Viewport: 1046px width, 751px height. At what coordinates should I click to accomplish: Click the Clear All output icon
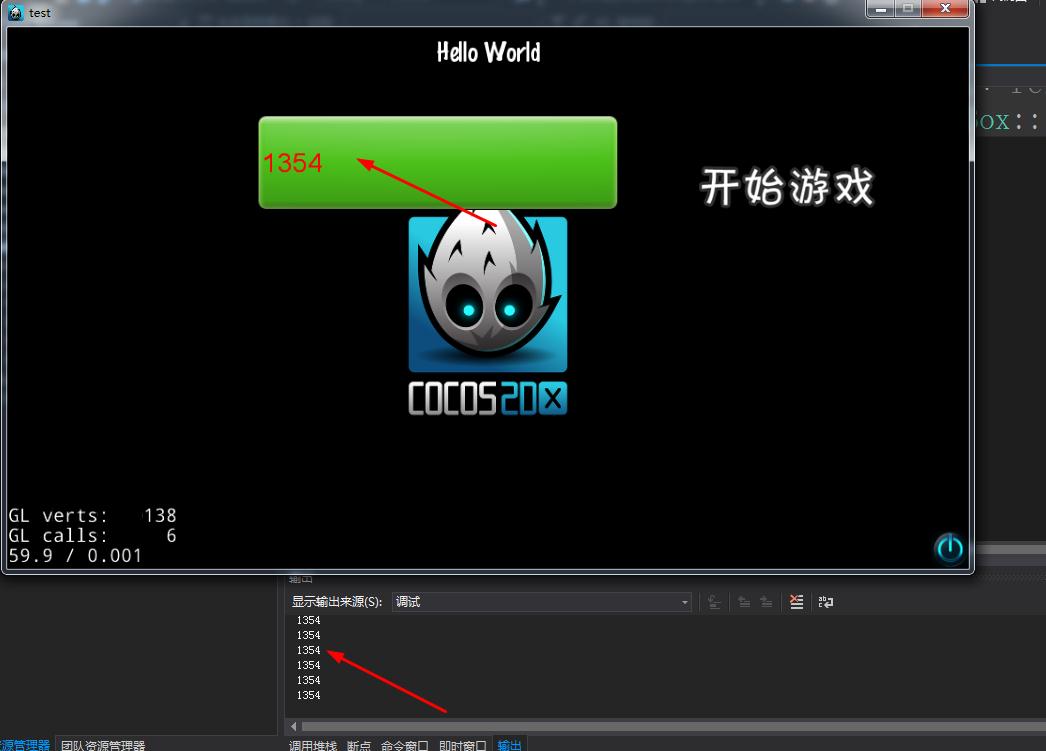797,602
